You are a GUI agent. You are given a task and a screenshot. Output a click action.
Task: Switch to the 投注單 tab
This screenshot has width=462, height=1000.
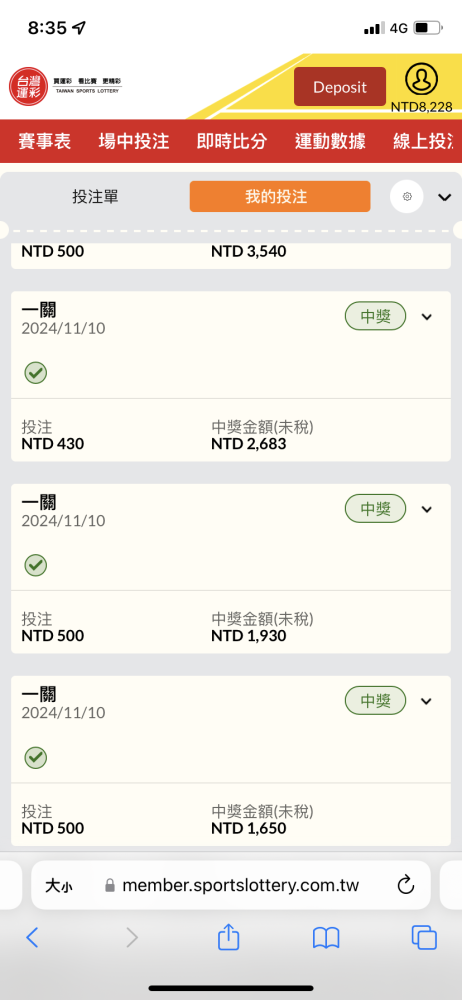click(x=95, y=196)
